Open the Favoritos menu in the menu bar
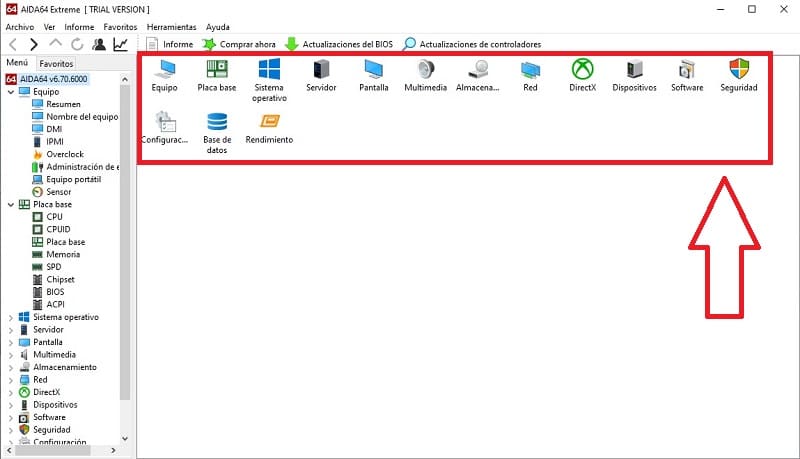Image resolution: width=800 pixels, height=459 pixels. (120, 27)
